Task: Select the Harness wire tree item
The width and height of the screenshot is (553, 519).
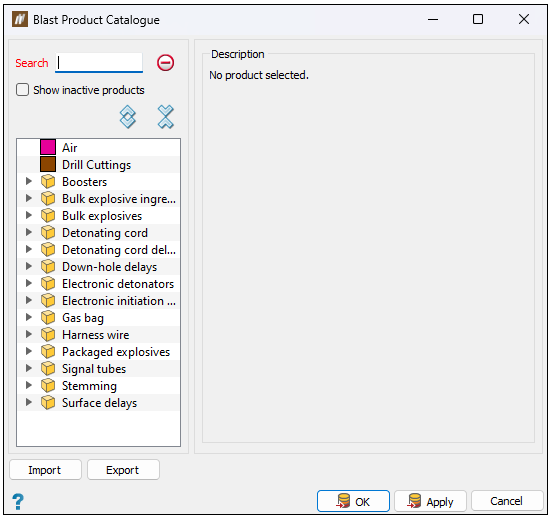Action: [96, 335]
